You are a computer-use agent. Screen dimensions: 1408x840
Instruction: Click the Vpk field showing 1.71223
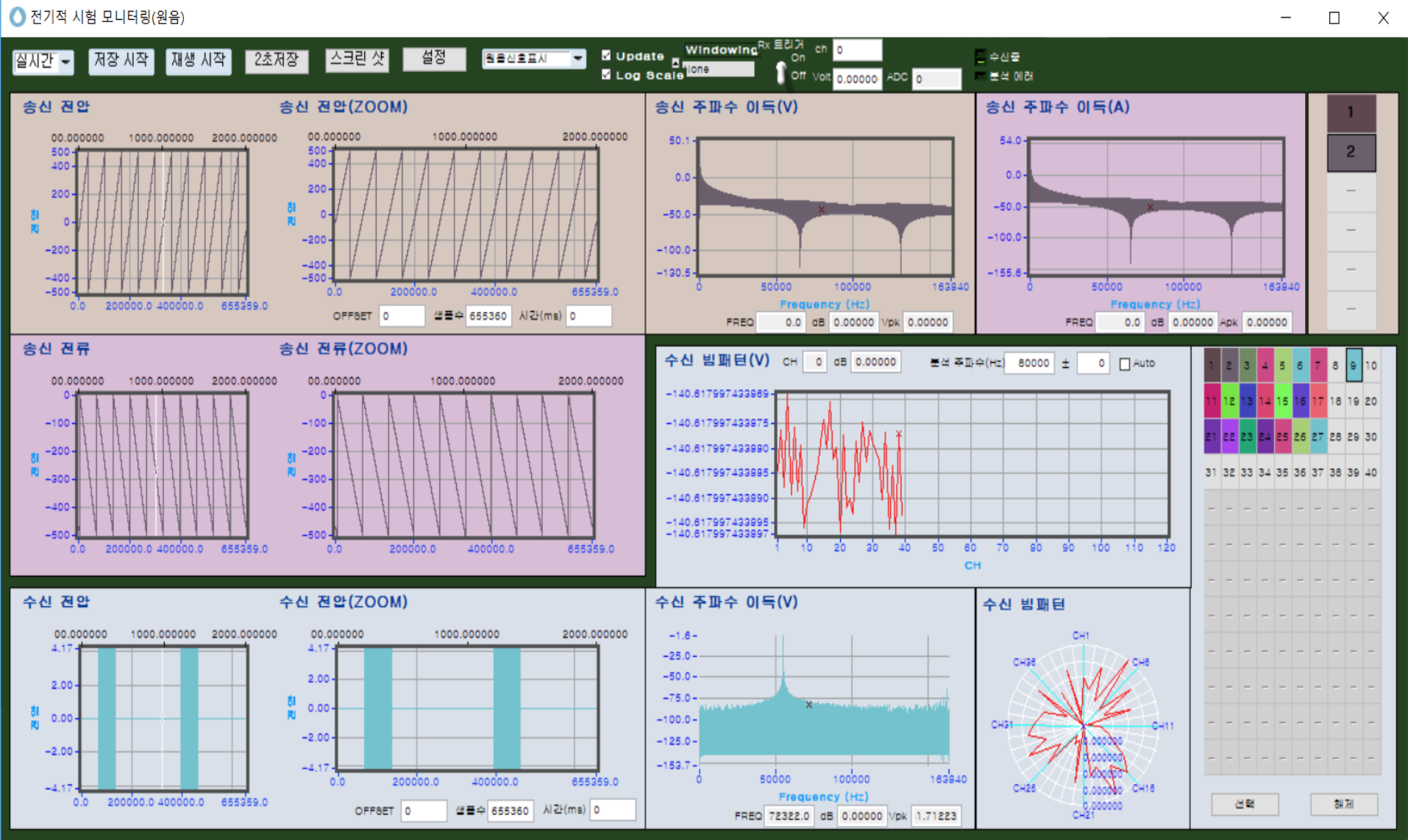tap(936, 816)
